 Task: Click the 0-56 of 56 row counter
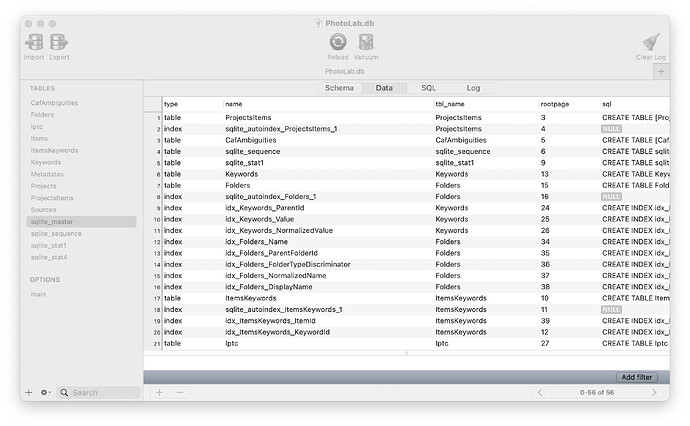[597, 392]
